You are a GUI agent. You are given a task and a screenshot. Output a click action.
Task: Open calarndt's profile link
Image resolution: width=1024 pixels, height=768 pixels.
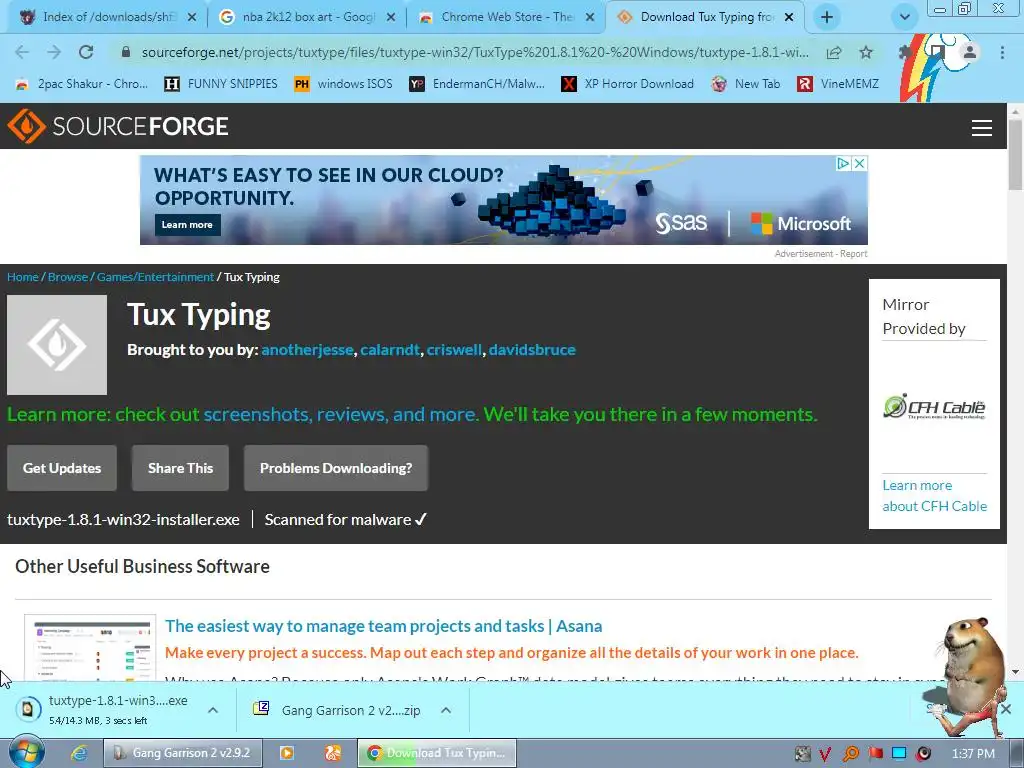coord(390,349)
